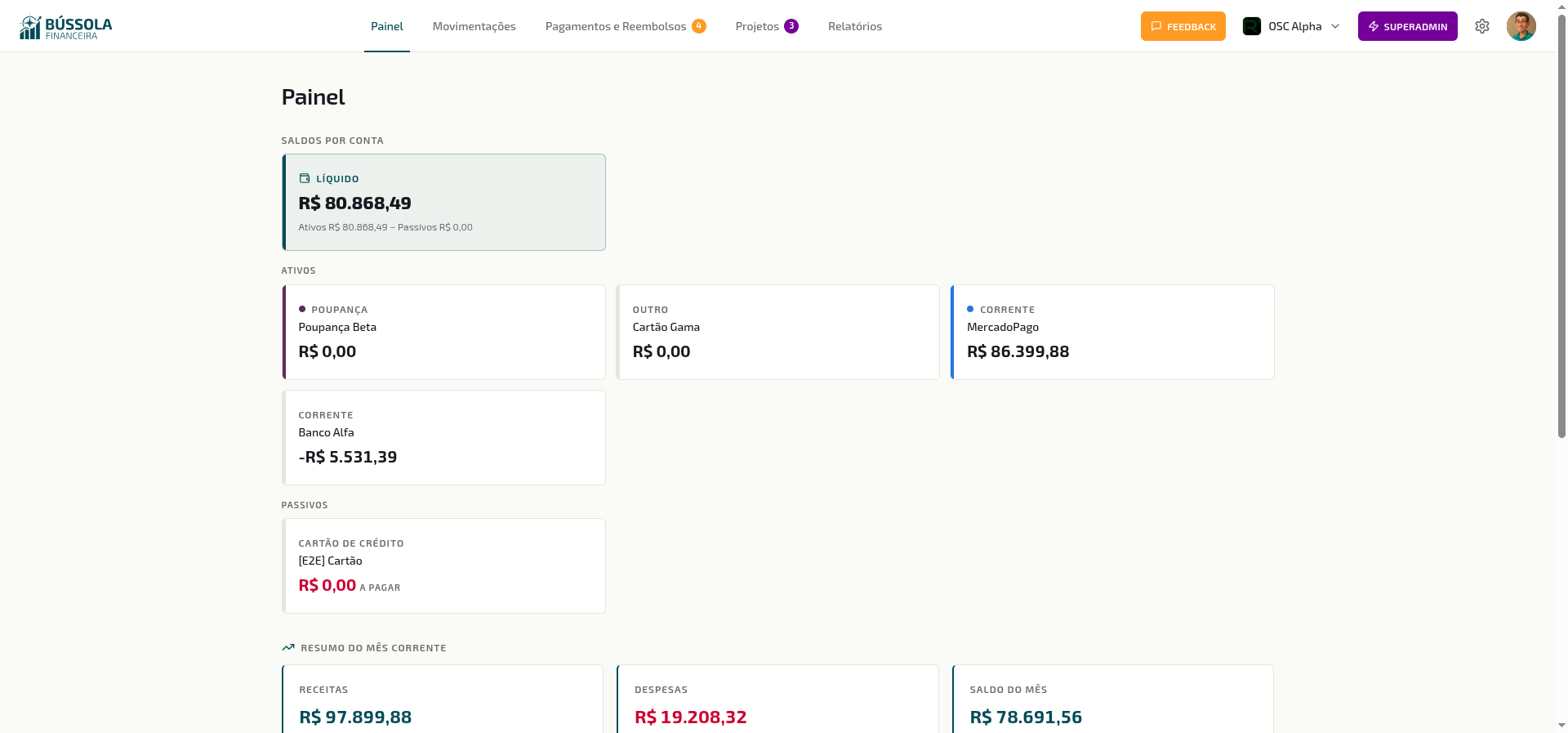
Task: Click the Cartão de Crédito label
Action: (x=351, y=543)
